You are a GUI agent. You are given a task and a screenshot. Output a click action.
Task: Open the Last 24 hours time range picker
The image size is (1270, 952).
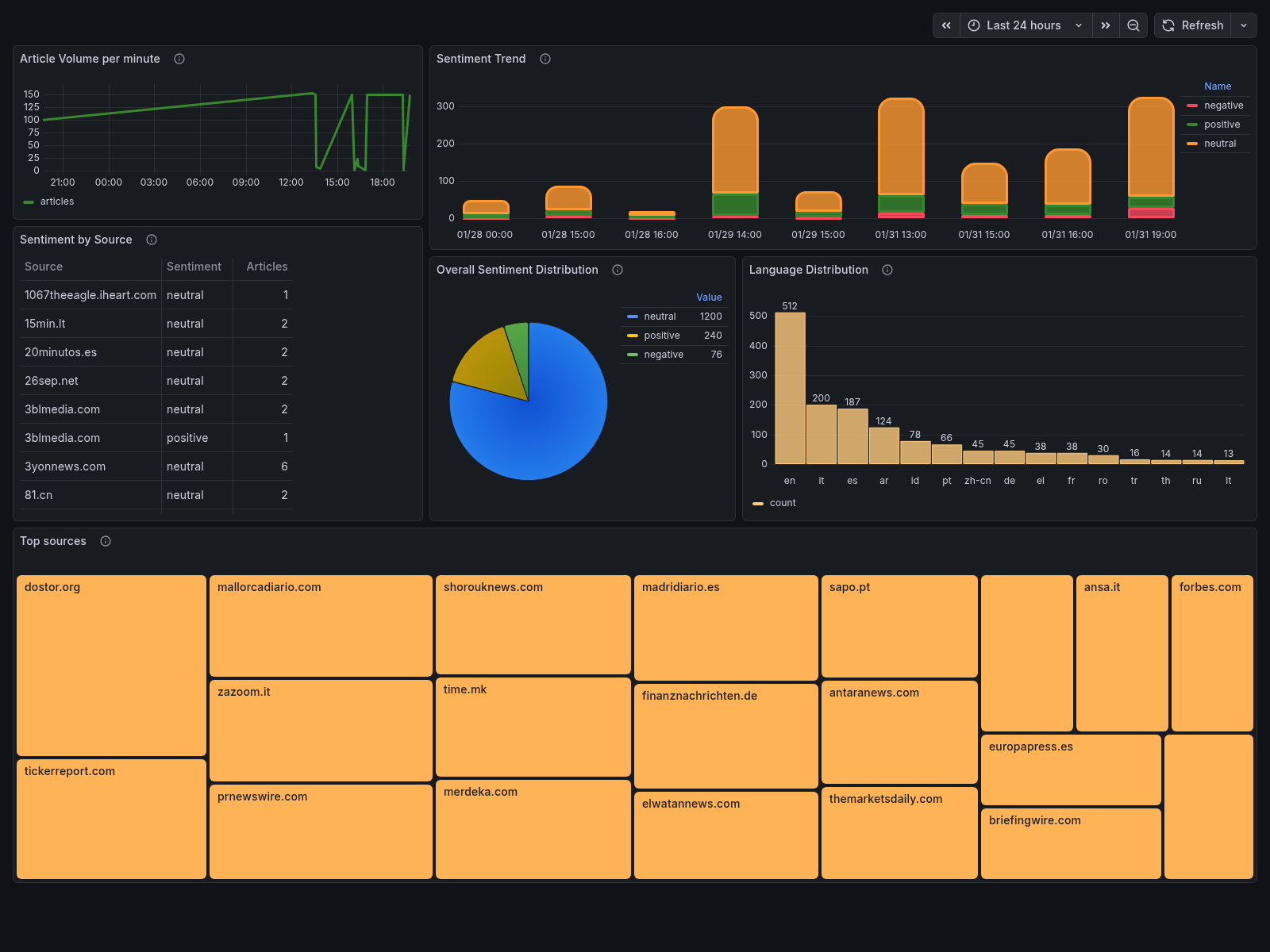pos(1025,25)
